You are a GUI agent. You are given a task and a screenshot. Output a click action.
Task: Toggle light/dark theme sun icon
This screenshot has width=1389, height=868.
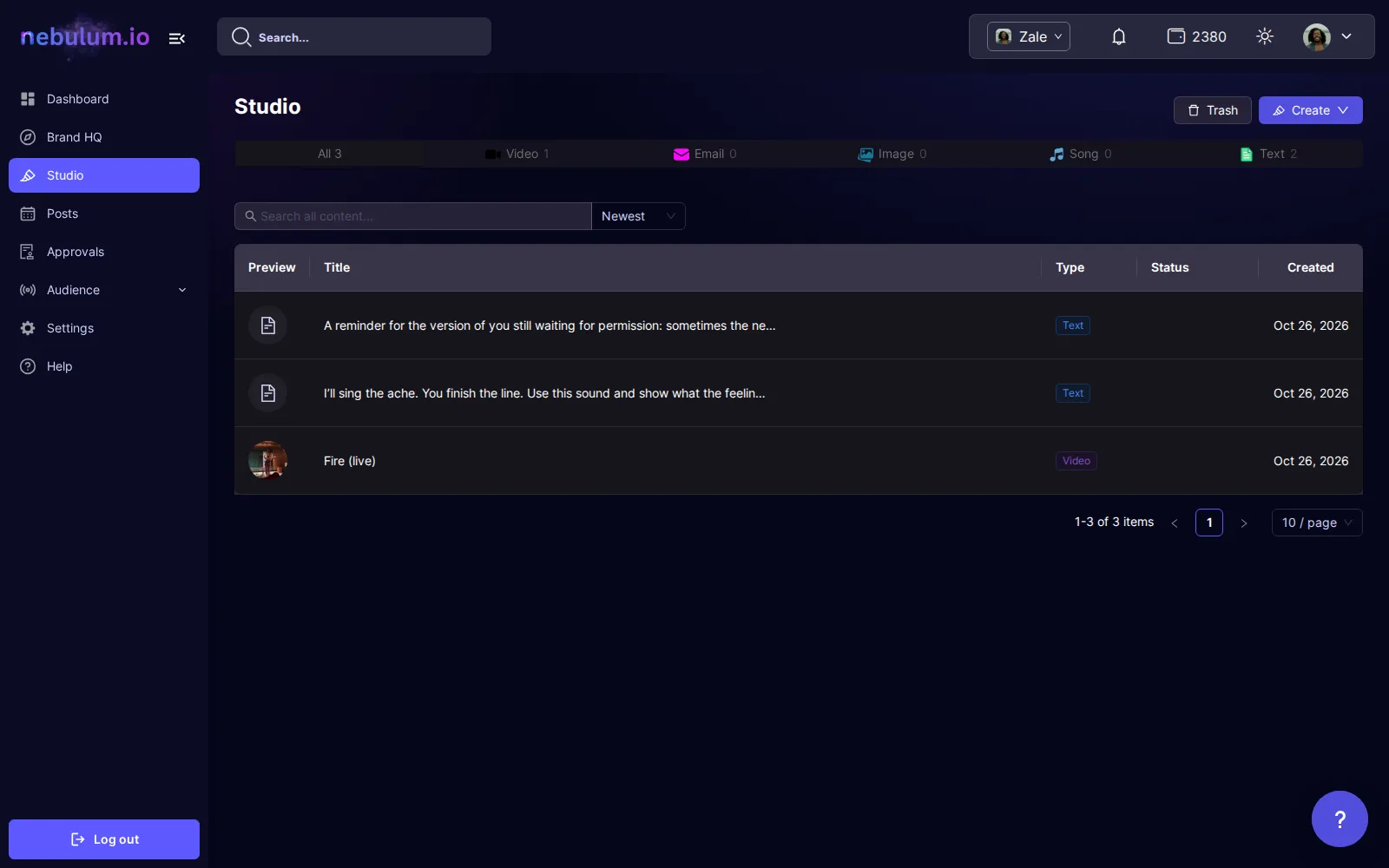pyautogui.click(x=1265, y=36)
